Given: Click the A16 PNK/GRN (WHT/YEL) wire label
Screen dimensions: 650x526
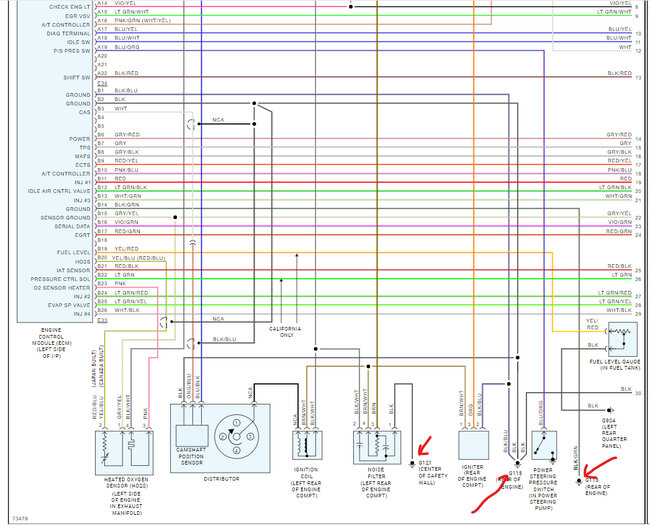Looking at the screenshot, I should click(x=134, y=20).
